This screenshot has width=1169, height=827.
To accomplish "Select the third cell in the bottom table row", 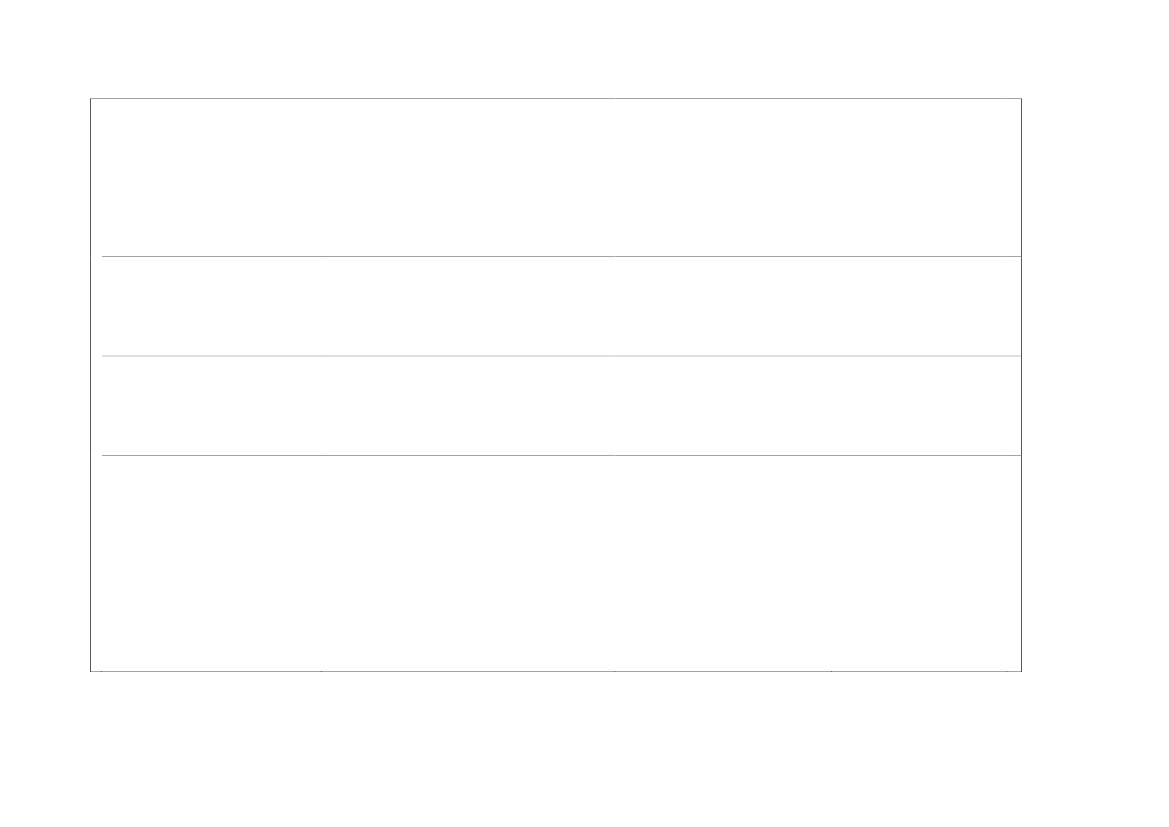I will (x=721, y=563).
